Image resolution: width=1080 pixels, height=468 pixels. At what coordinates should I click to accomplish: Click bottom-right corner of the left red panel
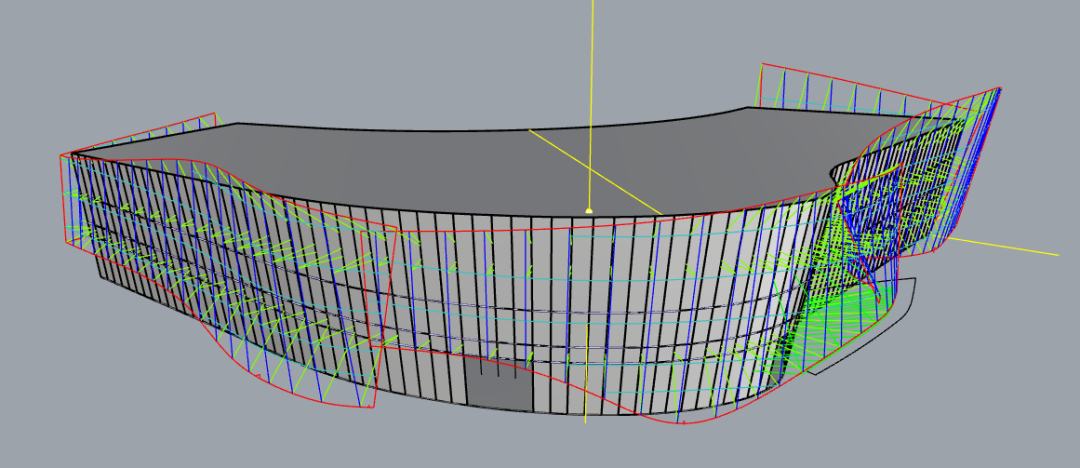pos(374,407)
